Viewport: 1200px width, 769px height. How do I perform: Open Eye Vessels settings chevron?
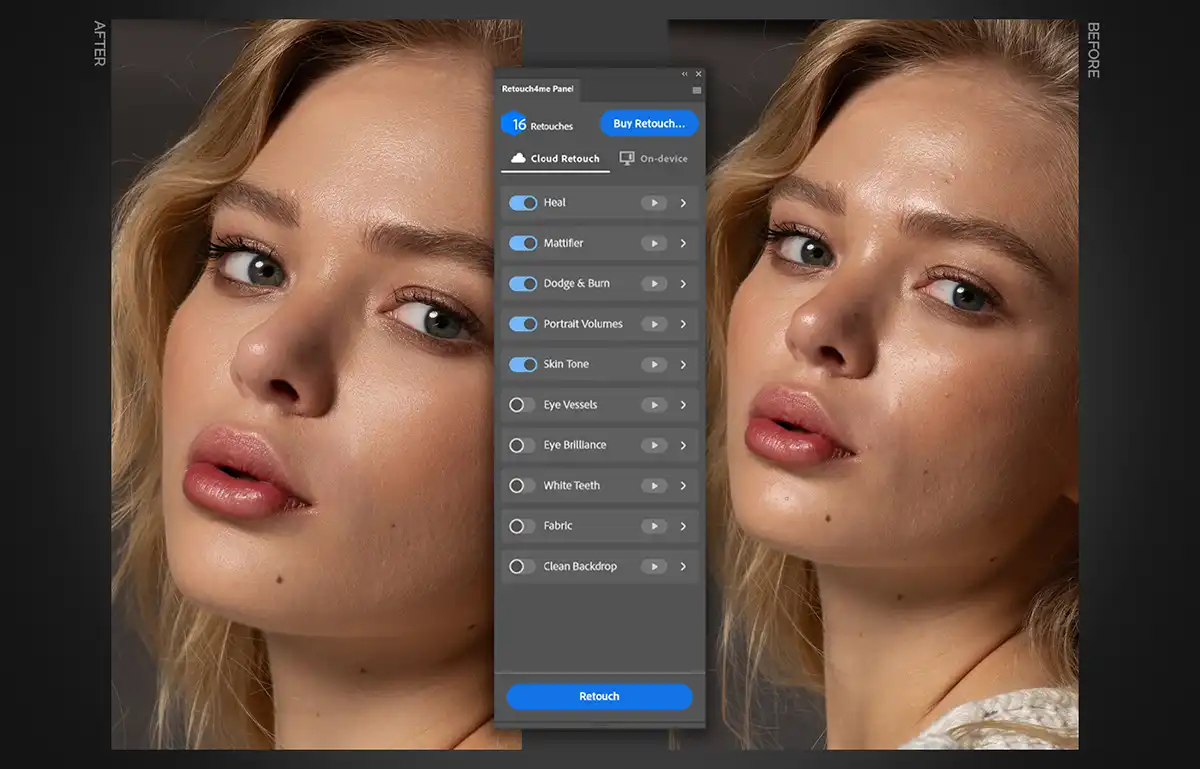click(x=684, y=405)
